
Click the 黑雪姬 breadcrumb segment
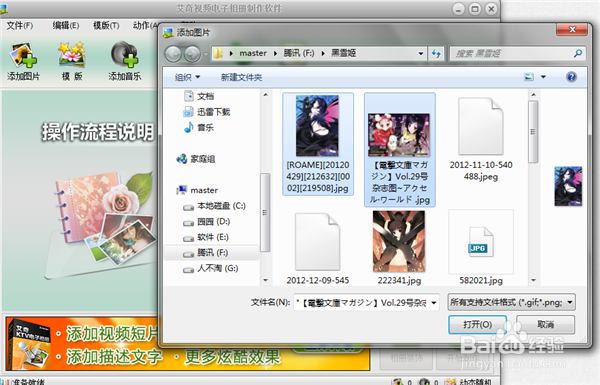tap(343, 53)
